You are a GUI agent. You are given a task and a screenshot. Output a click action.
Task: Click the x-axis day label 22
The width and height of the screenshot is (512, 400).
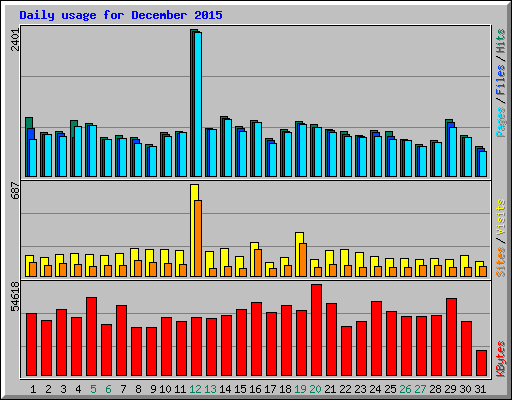click(345, 389)
